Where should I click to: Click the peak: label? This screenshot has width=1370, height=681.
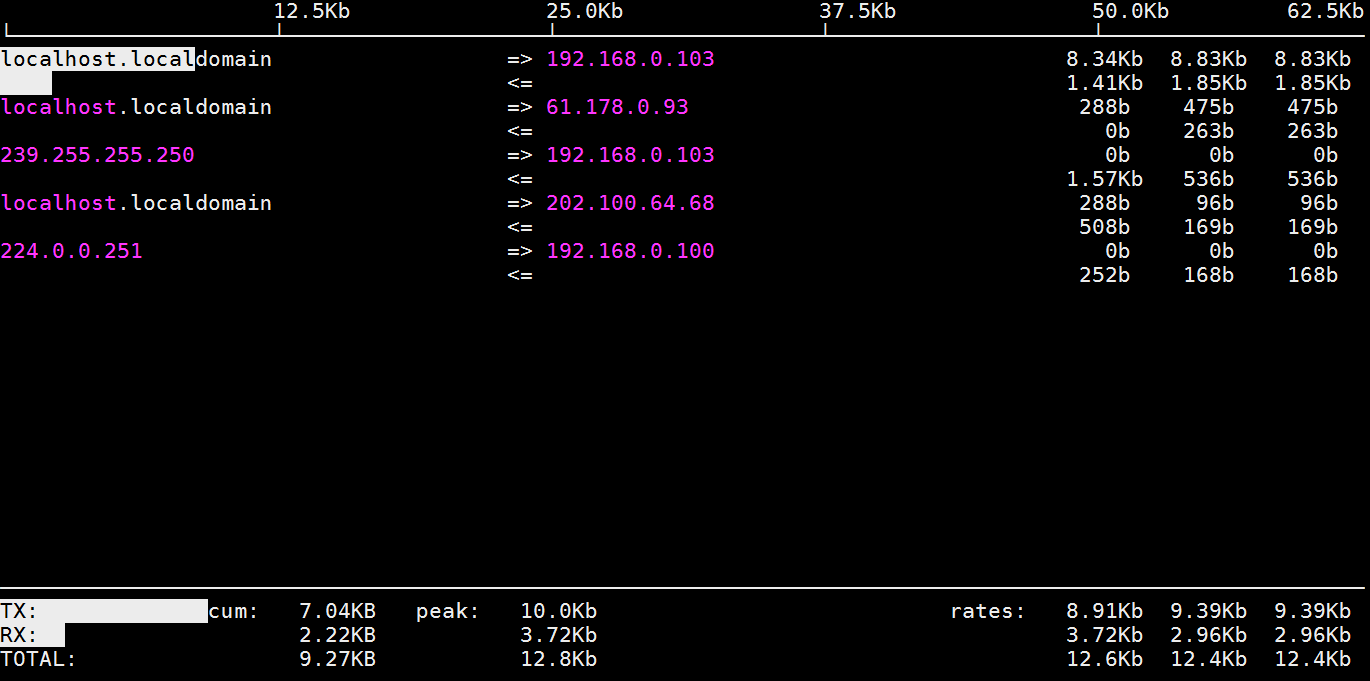448,611
